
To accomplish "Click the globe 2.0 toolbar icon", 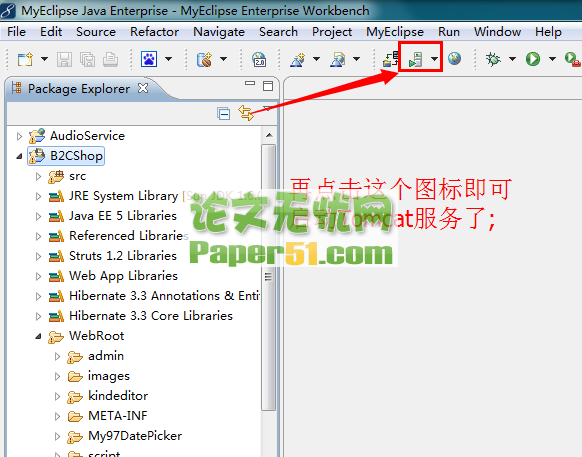I will (259, 59).
